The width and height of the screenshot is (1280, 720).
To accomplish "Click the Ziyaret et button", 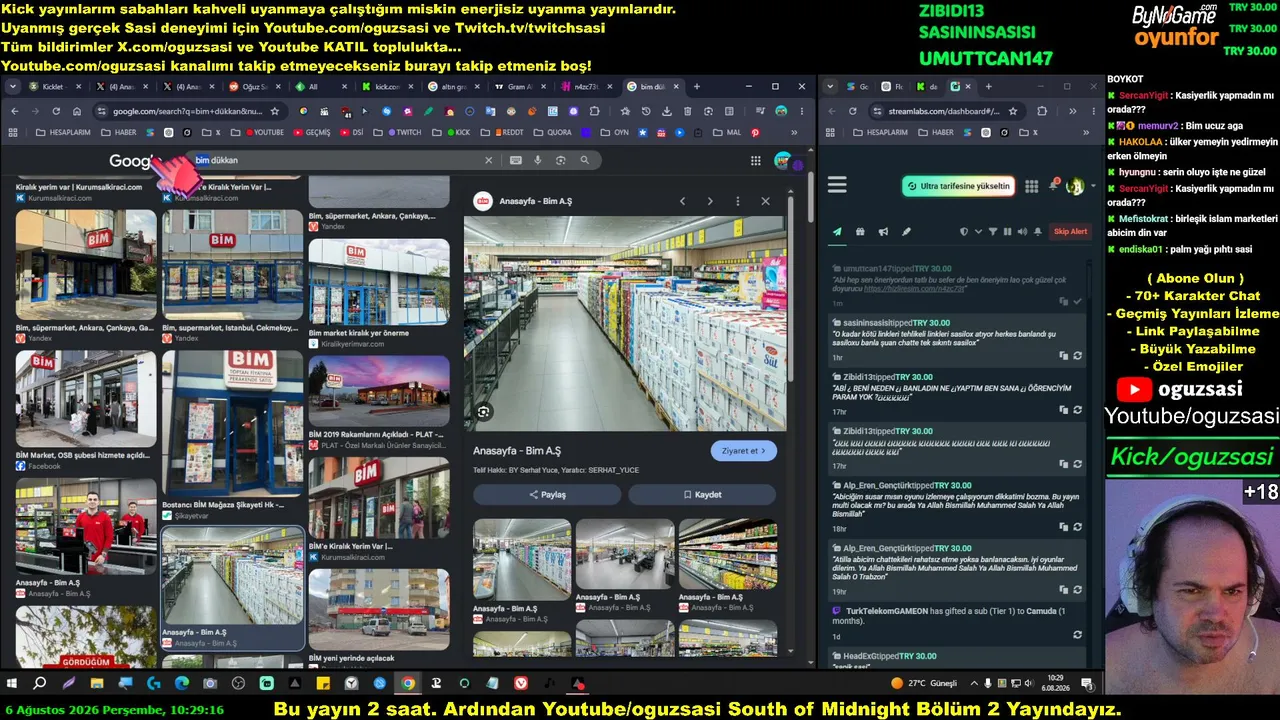I will coord(744,451).
